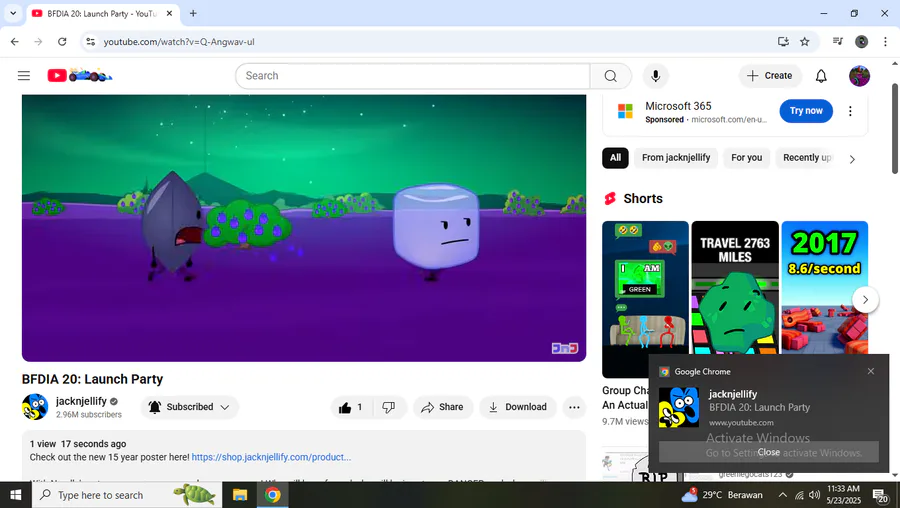Click the Create button
Viewport: 900px width, 508px height.
[770, 76]
